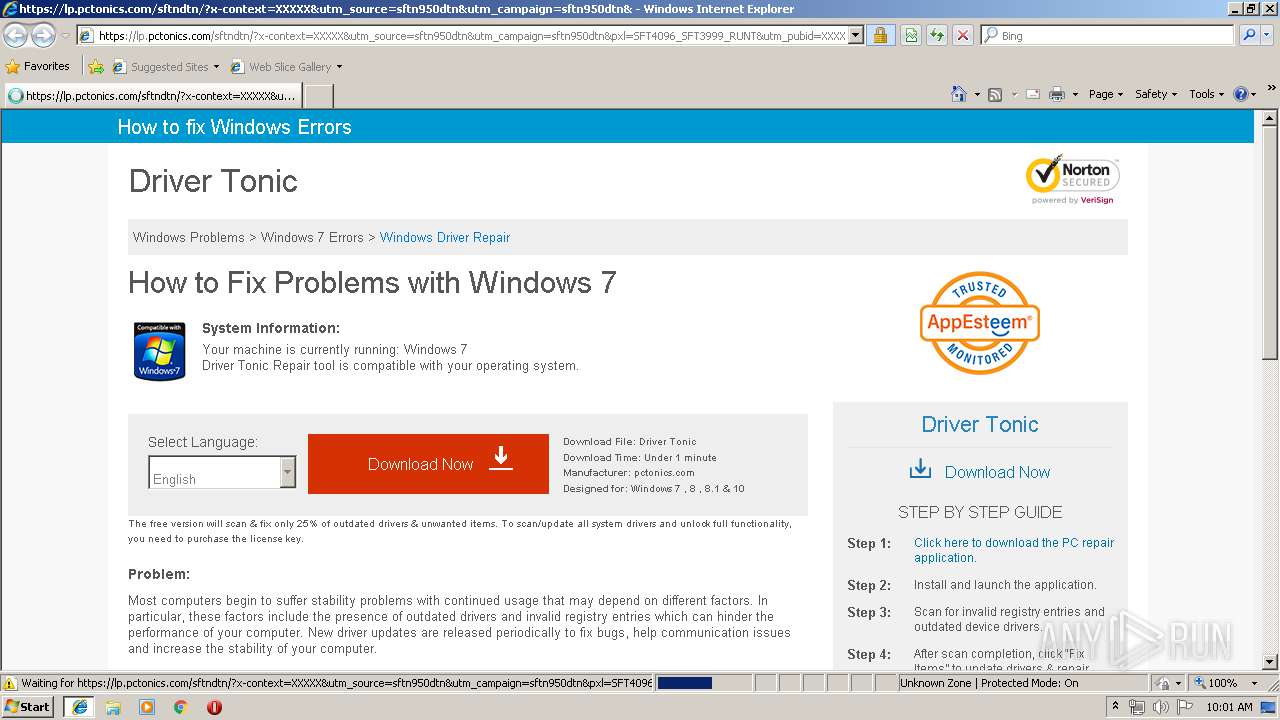Click the red Download Now button
The image size is (1280, 720).
click(428, 464)
